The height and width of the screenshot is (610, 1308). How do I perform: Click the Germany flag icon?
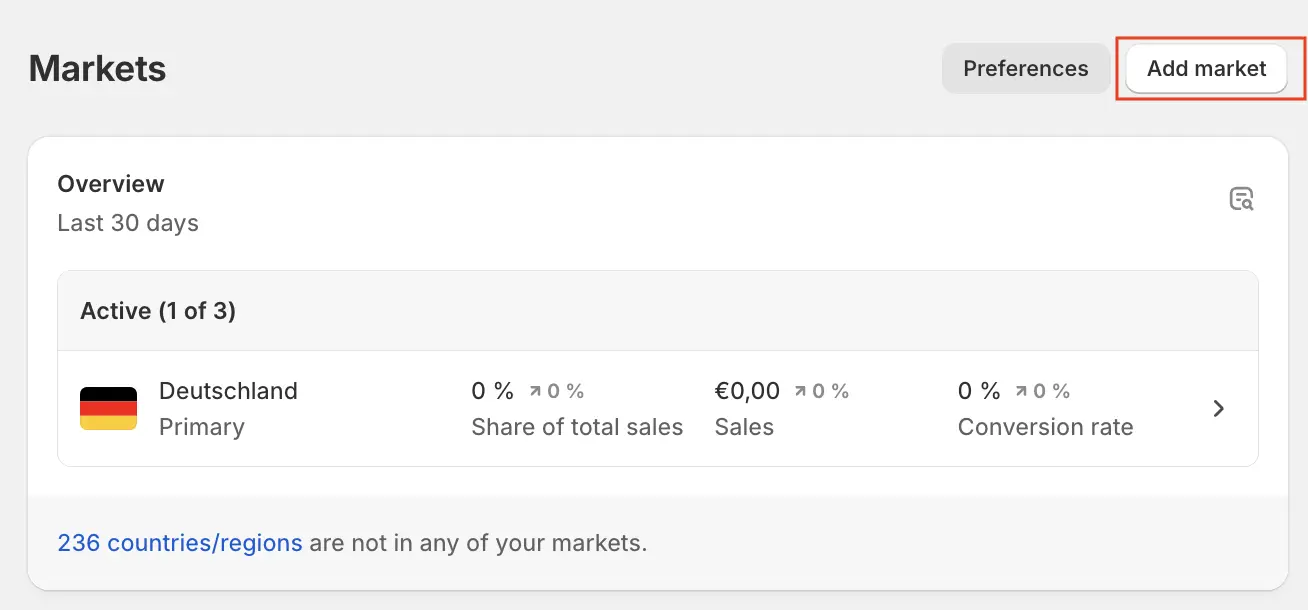(x=108, y=408)
